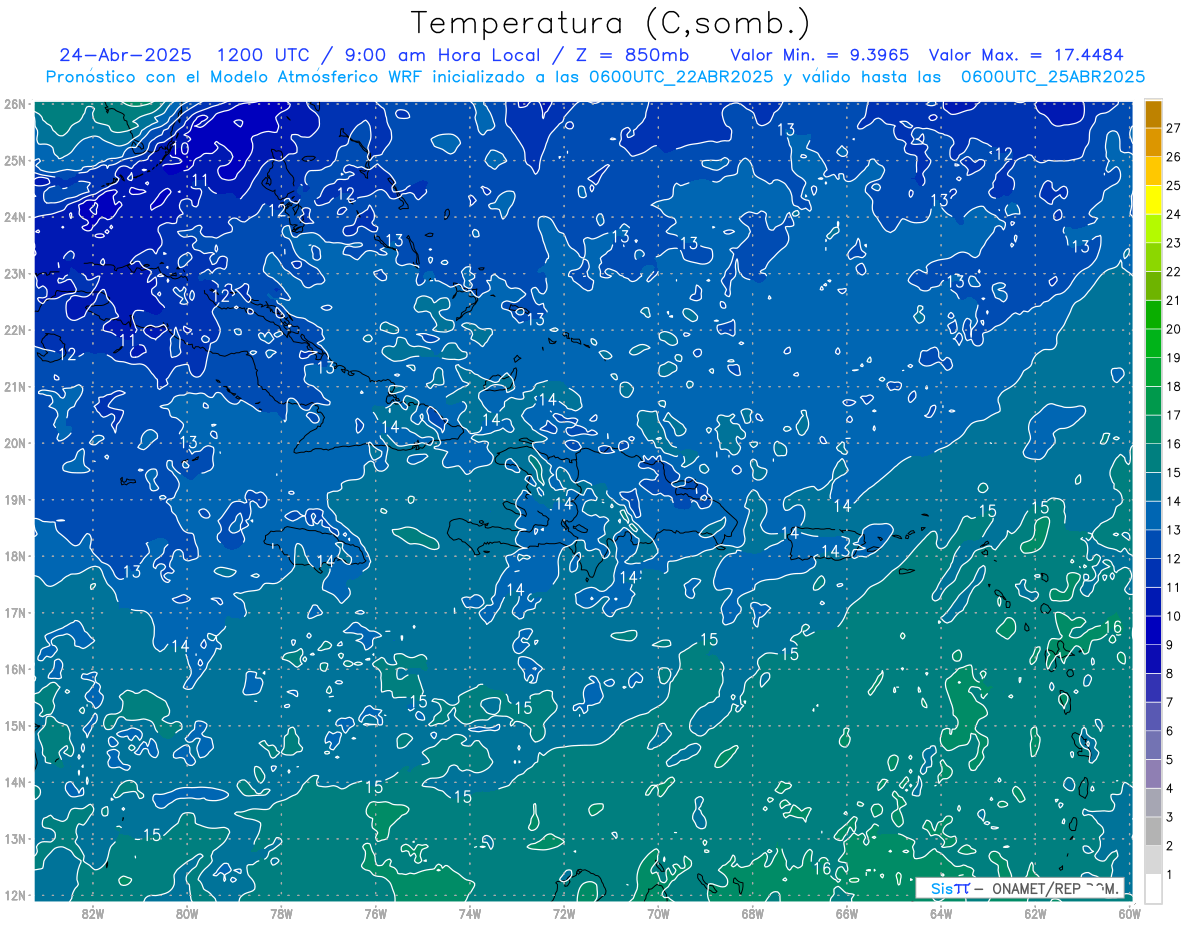
Task: Click the '17N' latitude axis label
Action: [14, 613]
